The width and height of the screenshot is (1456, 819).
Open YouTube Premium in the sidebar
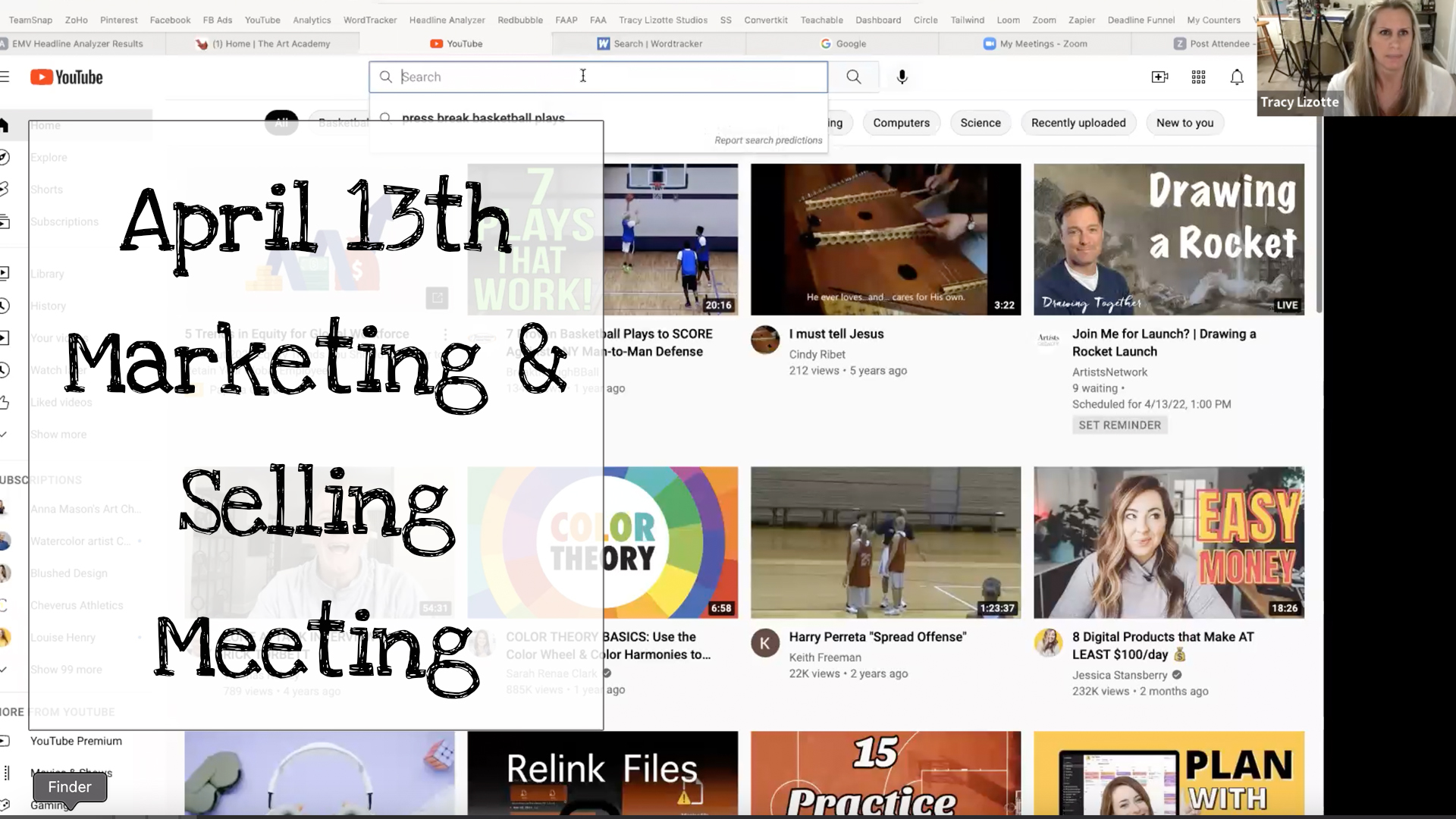coord(76,741)
